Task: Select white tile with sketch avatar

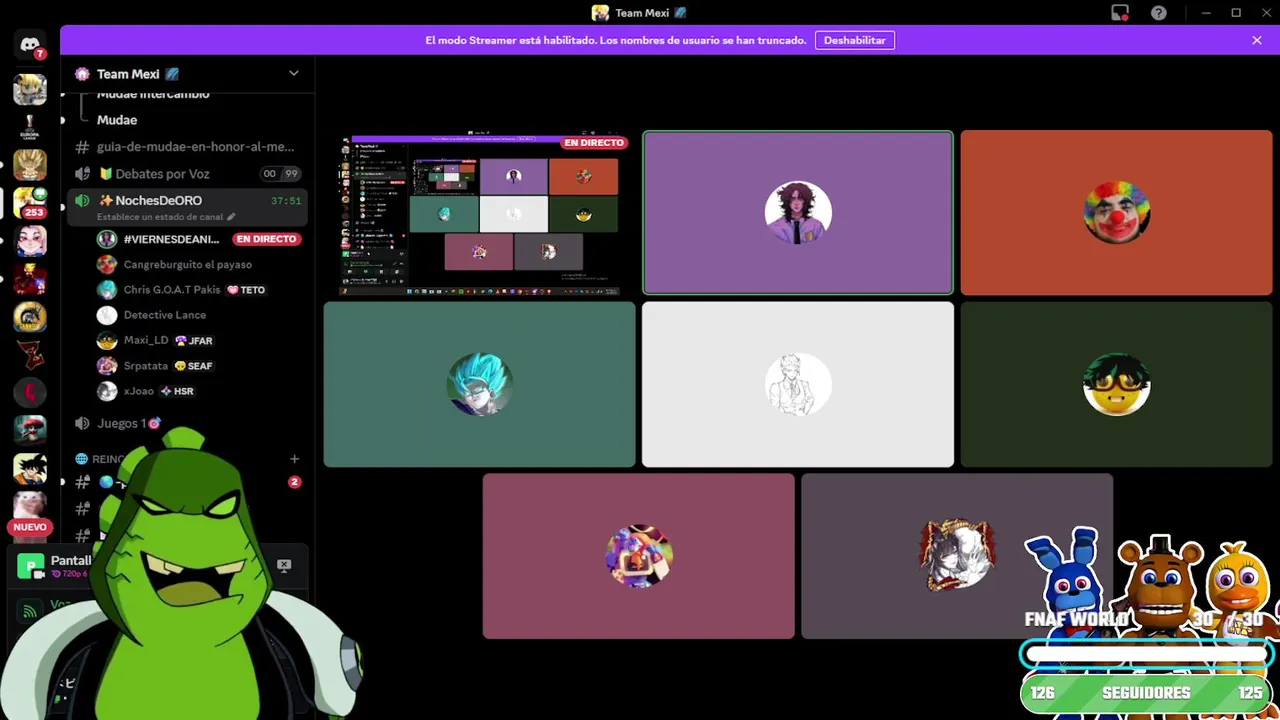Action: (798, 385)
